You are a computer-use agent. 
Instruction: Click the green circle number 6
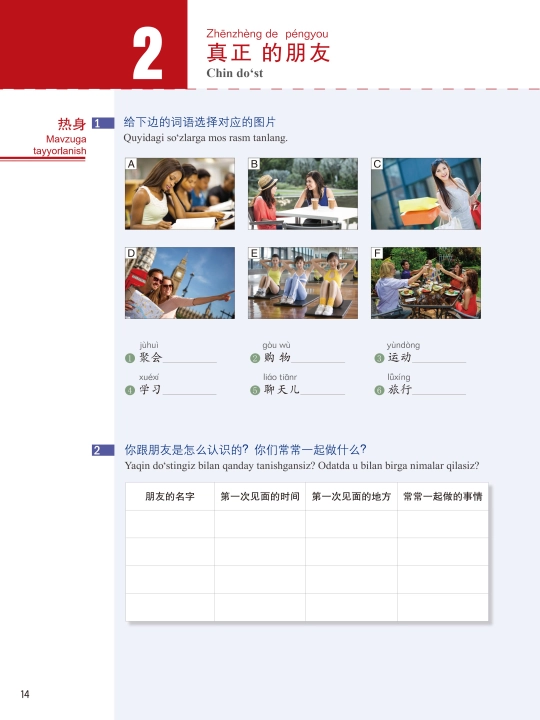click(x=379, y=390)
